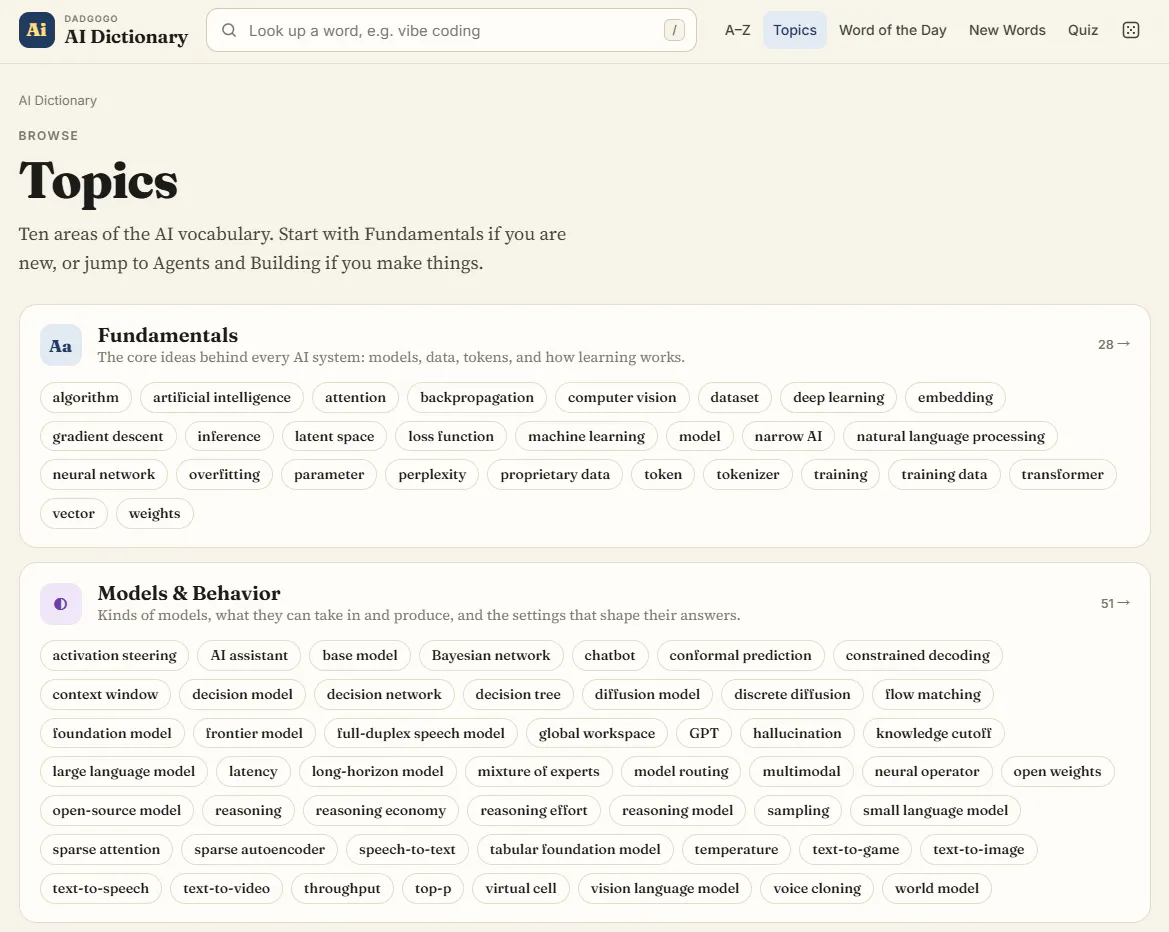Click the slash shortcut key badge
The height and width of the screenshot is (932, 1169).
coord(674,31)
